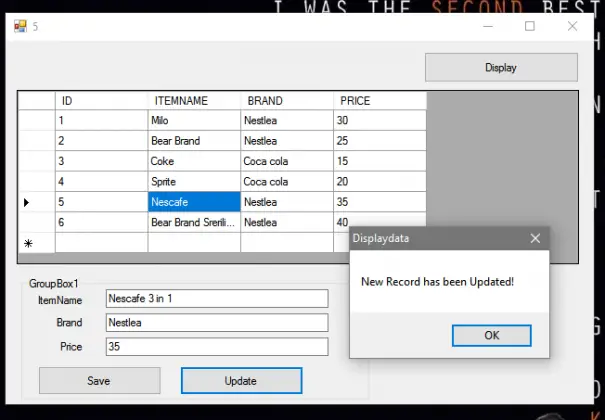Click the Update button
Image resolution: width=605 pixels, height=420 pixels.
click(242, 381)
